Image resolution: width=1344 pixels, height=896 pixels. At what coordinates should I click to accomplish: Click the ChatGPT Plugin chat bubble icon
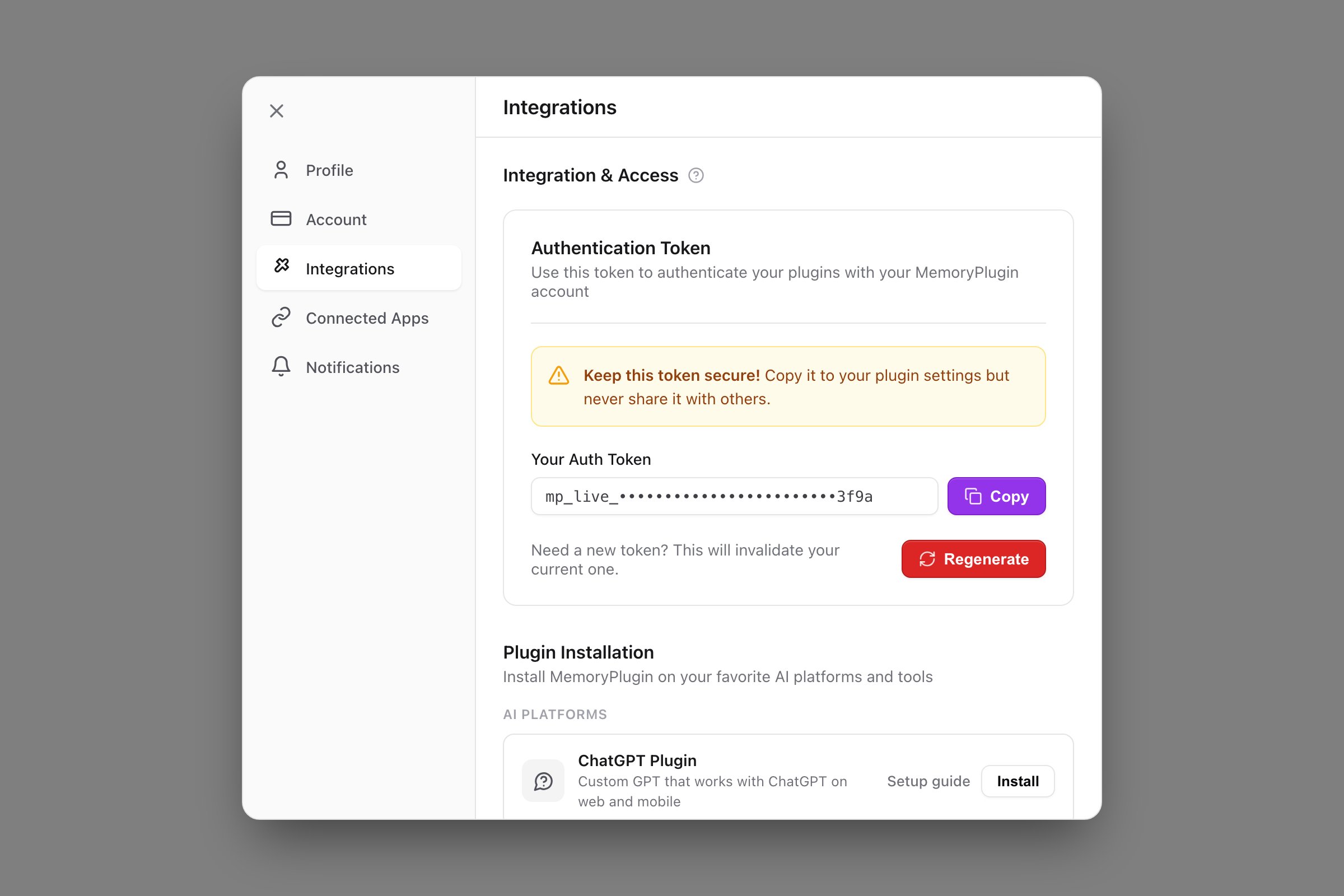click(543, 781)
